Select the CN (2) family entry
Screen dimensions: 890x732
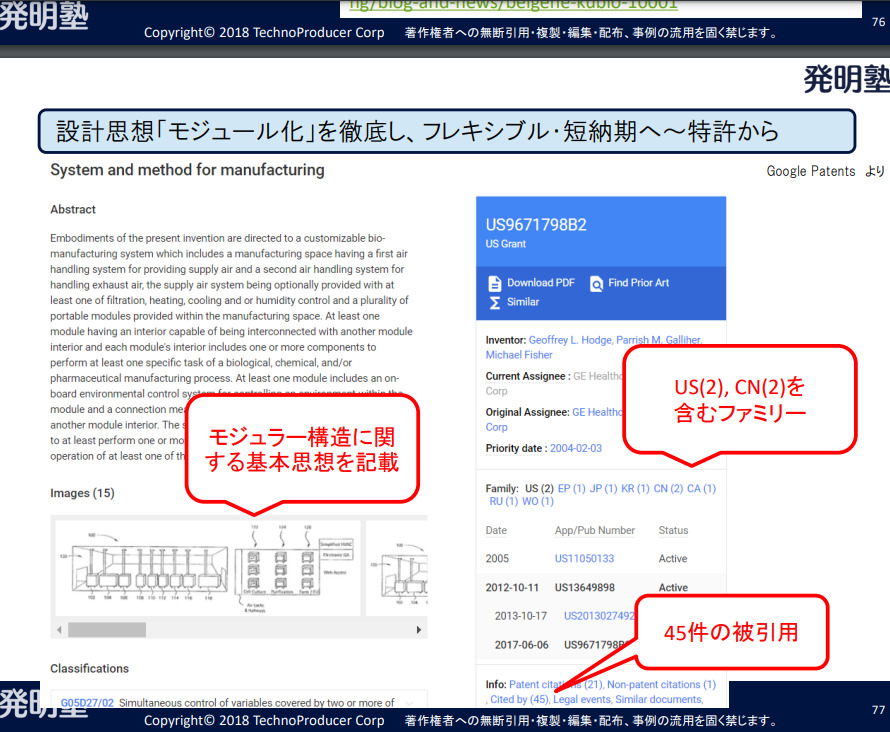coord(668,489)
